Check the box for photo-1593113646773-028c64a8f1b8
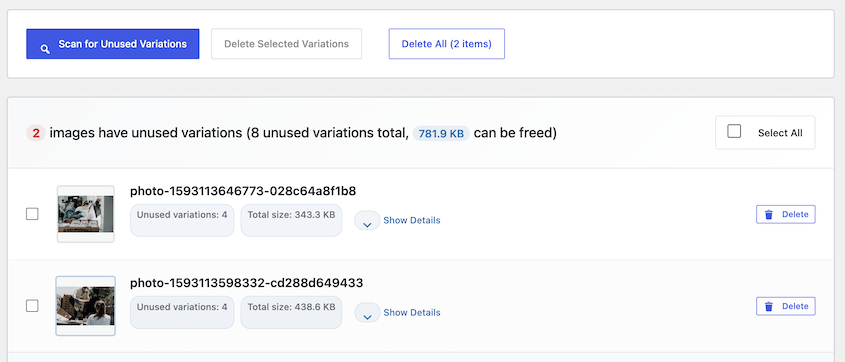 32,214
